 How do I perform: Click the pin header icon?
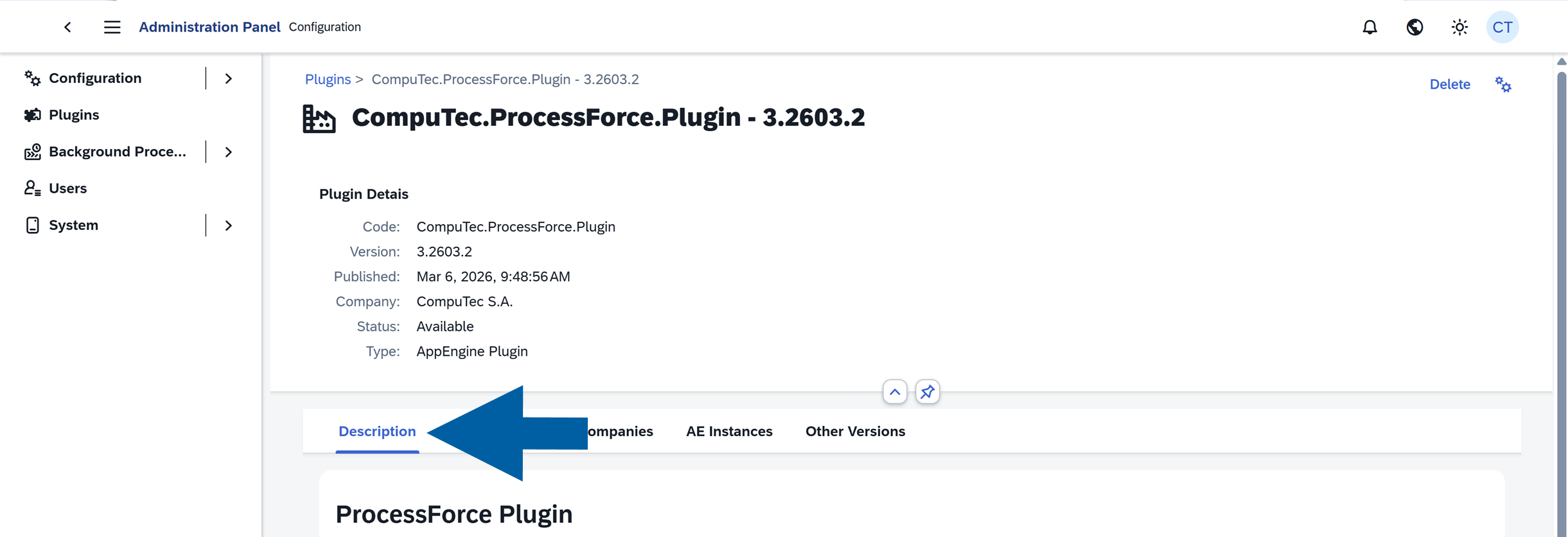(927, 392)
